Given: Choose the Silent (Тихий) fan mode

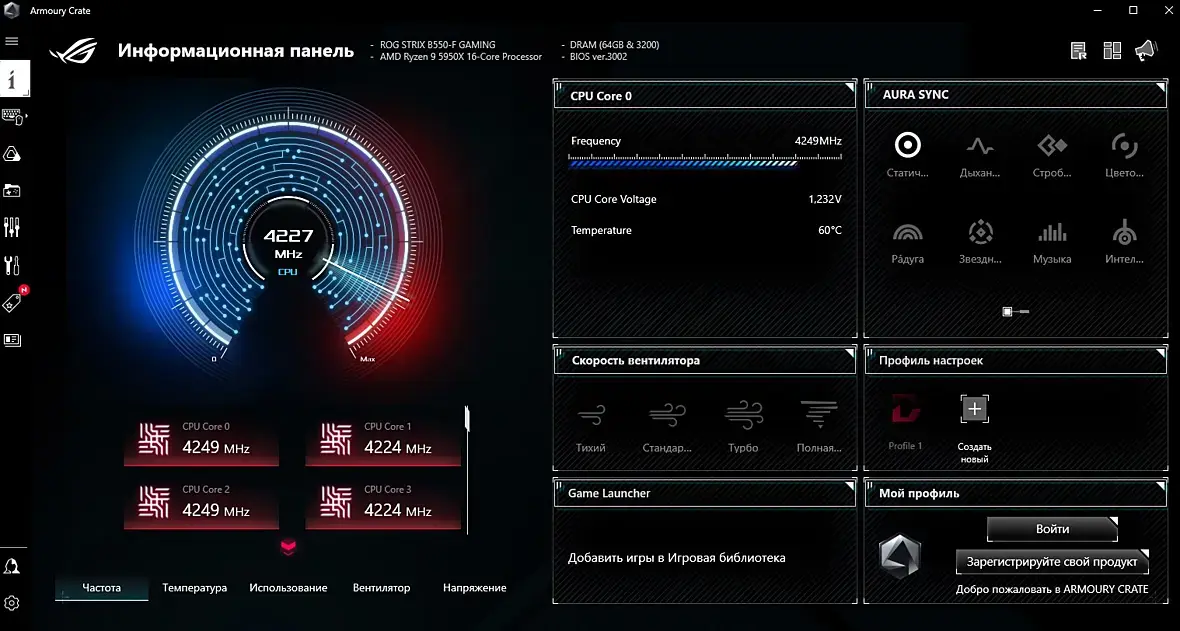Looking at the screenshot, I should click(x=591, y=426).
